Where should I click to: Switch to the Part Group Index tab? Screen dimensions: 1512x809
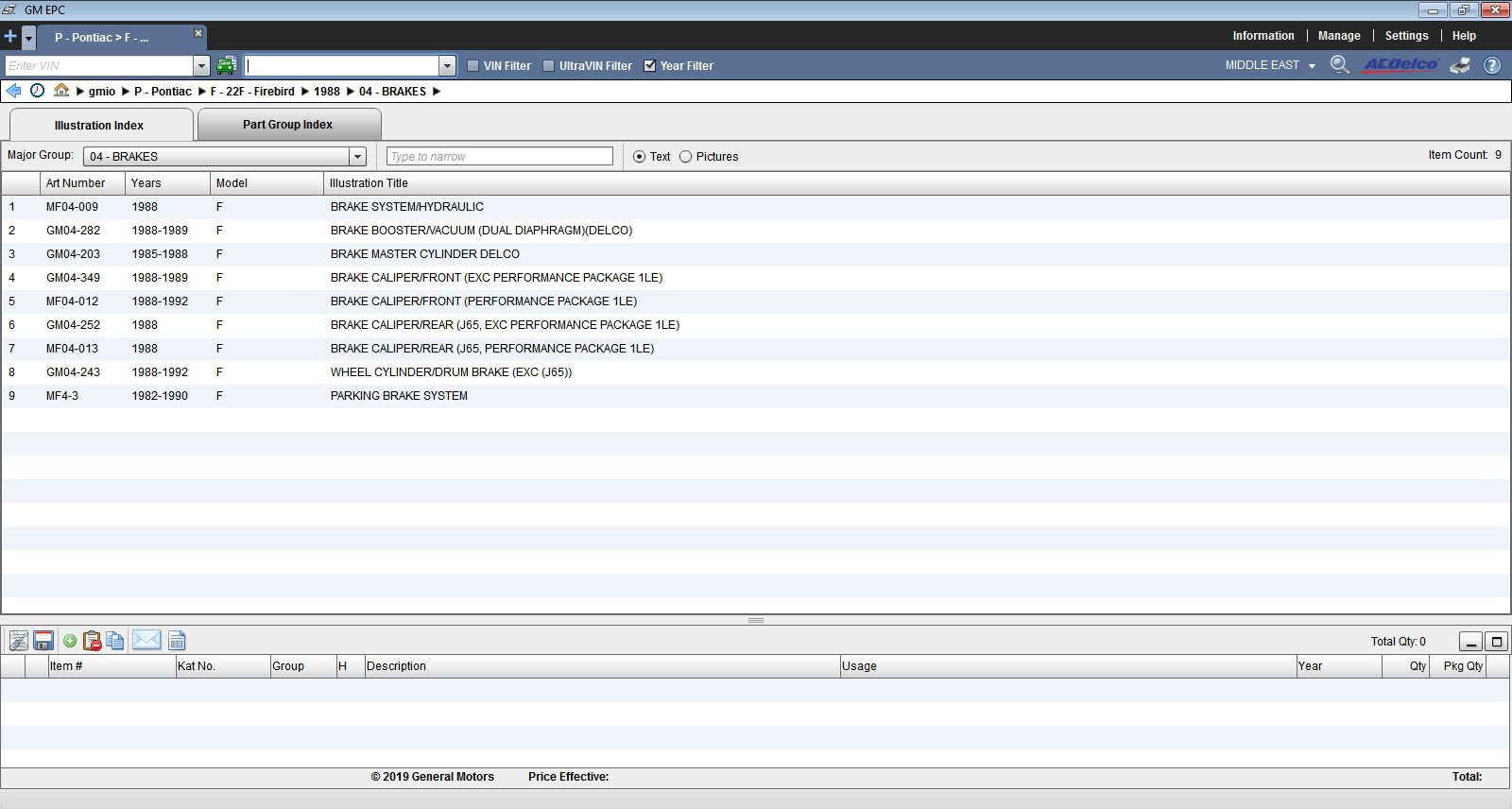pyautogui.click(x=288, y=124)
